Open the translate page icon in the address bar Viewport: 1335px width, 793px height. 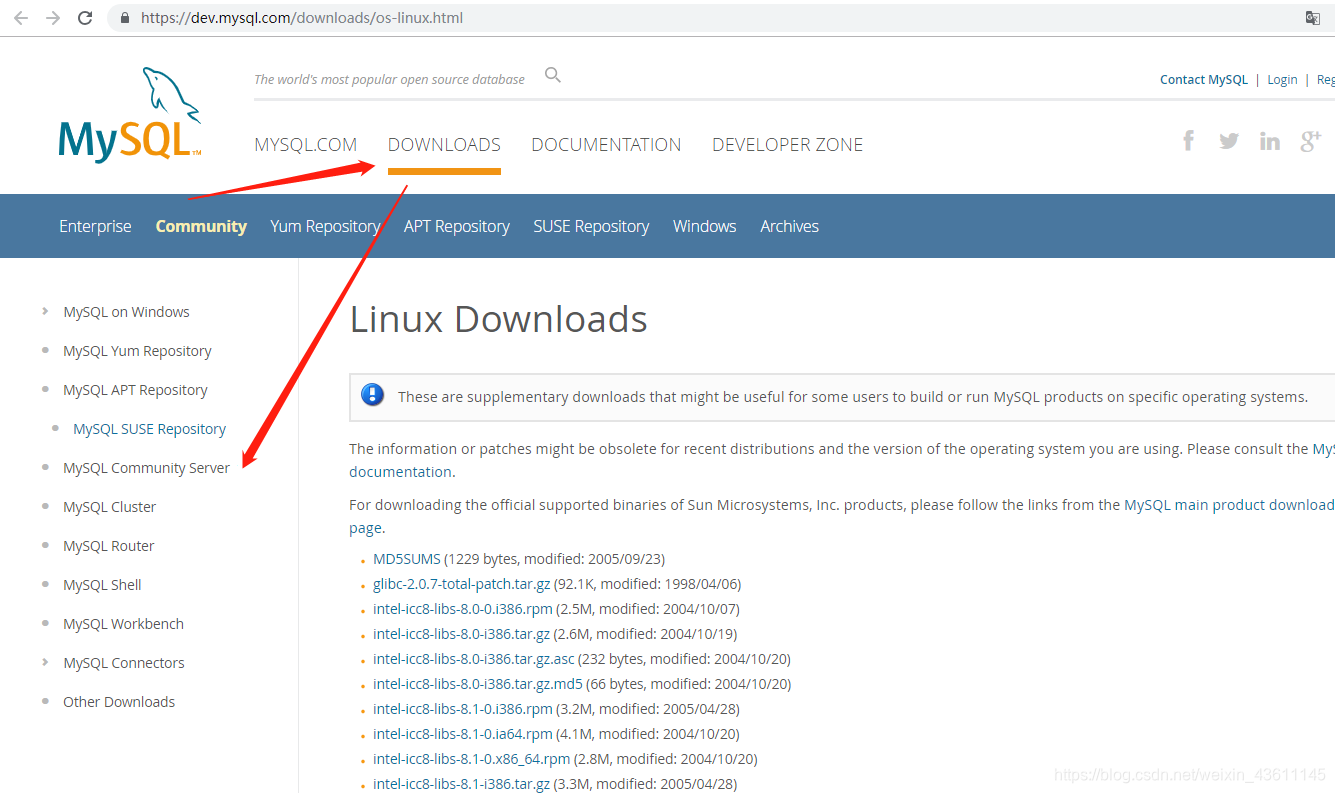coord(1313,18)
